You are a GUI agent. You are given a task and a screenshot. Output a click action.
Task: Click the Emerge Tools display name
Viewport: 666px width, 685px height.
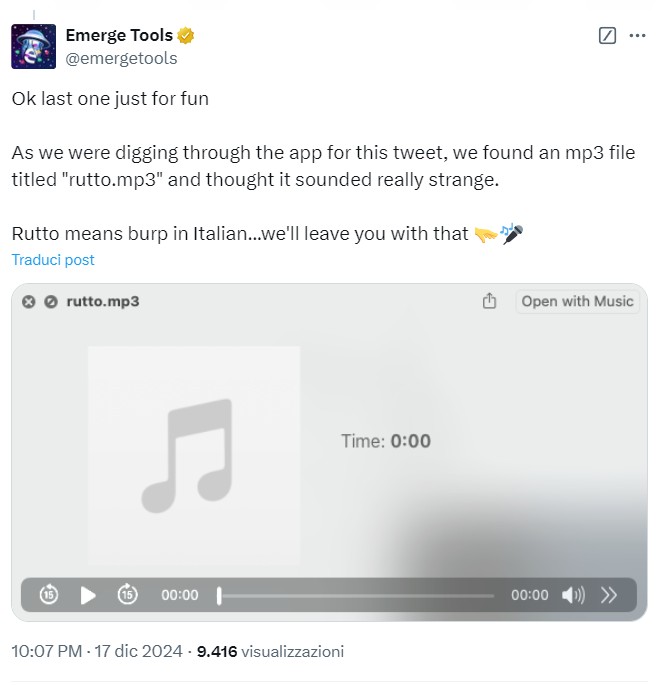(118, 35)
